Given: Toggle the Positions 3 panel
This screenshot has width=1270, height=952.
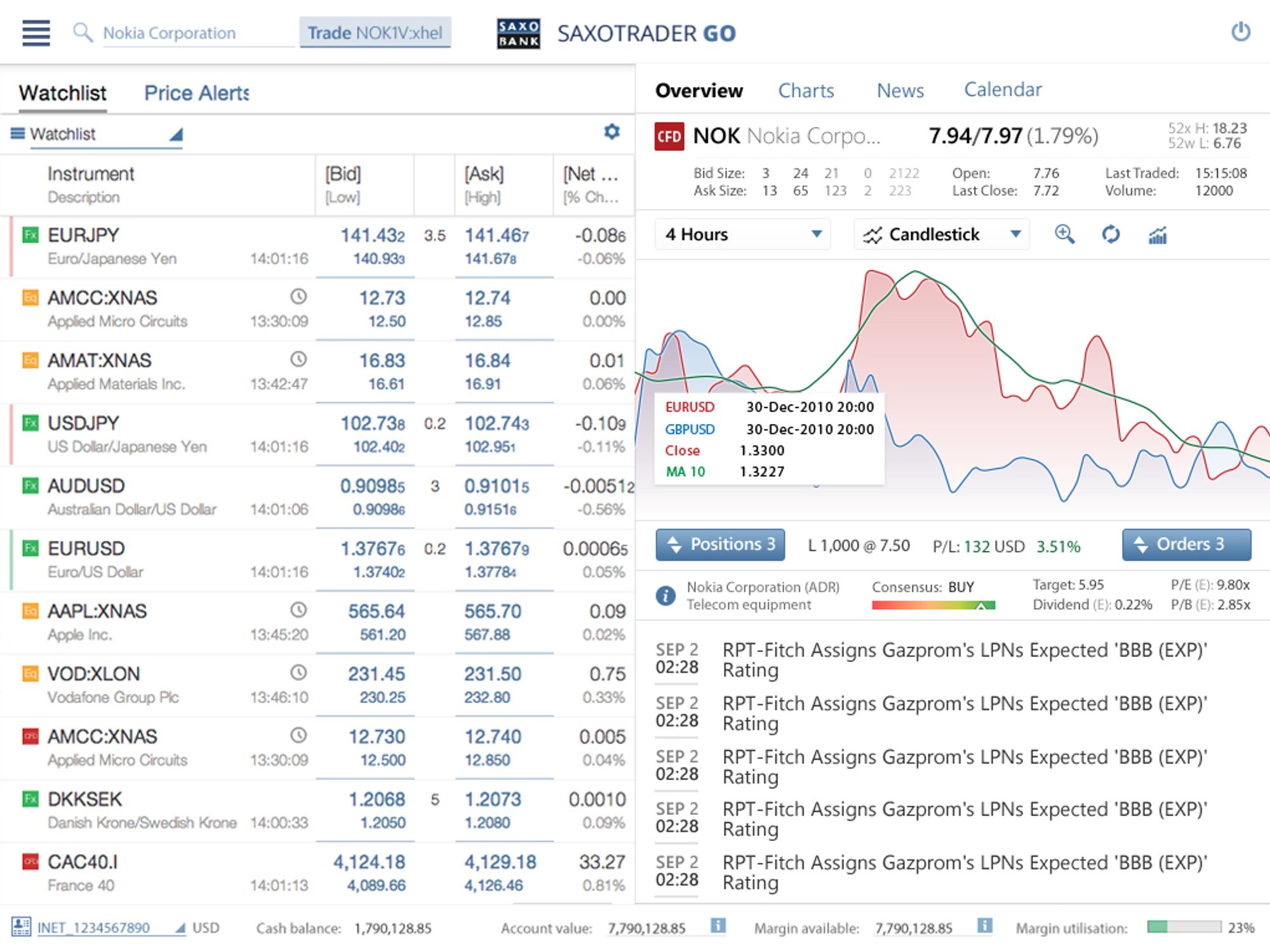Looking at the screenshot, I should click(x=720, y=545).
